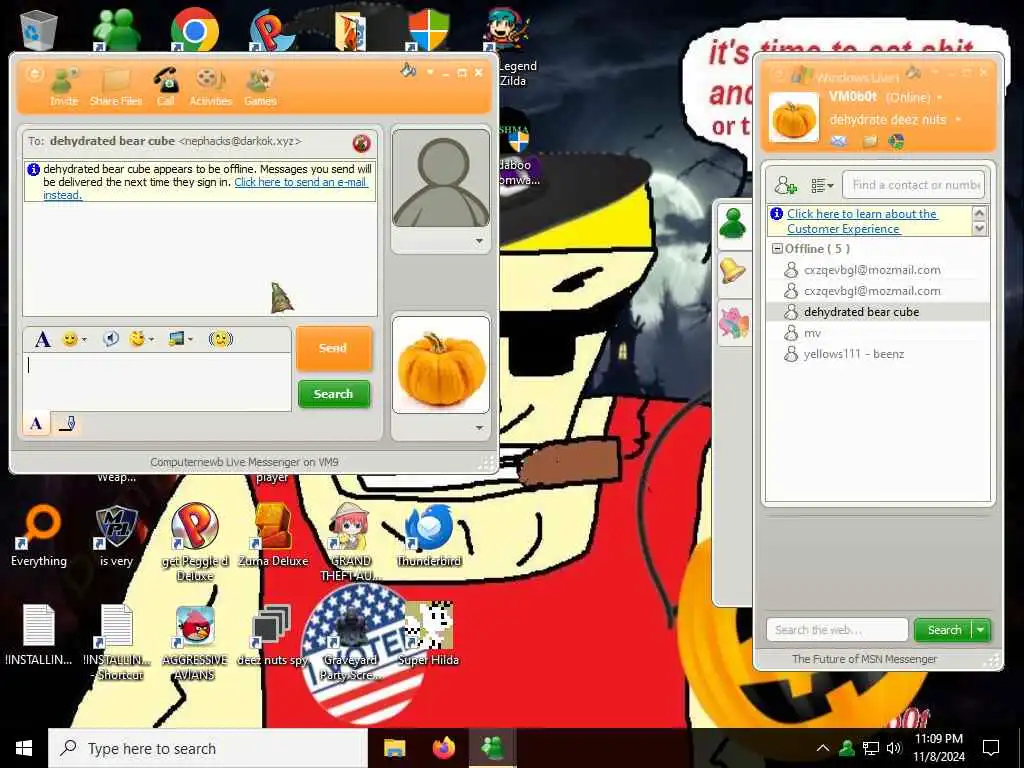Click the back arrow in conversation window
The width and height of the screenshot is (1024, 768).
pyautogui.click(x=34, y=74)
